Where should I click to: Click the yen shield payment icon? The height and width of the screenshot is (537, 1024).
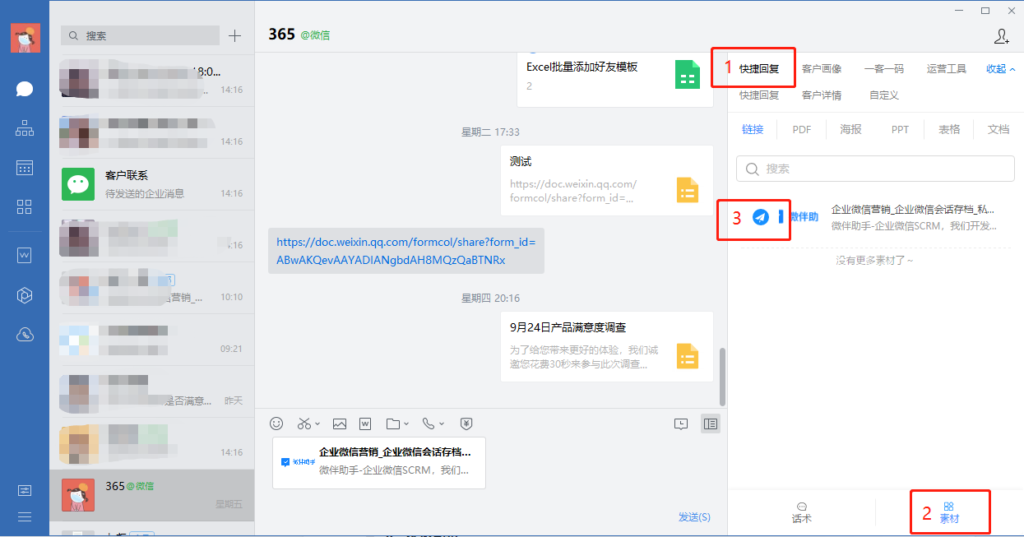(x=466, y=424)
